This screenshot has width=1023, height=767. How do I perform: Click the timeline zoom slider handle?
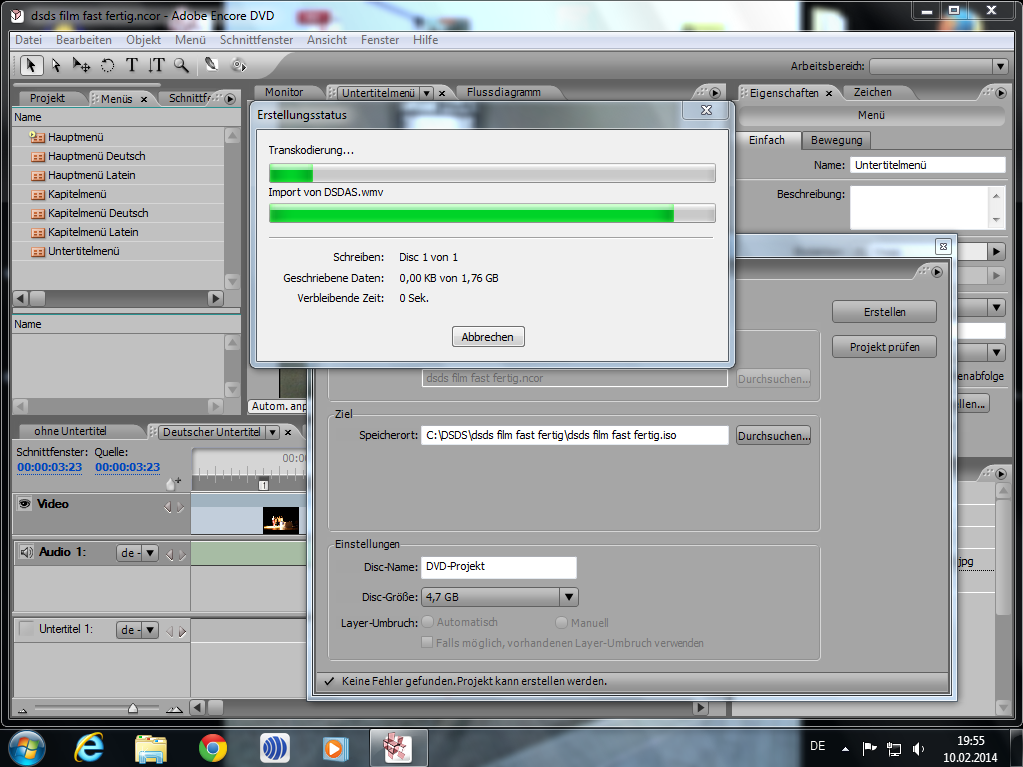(133, 708)
